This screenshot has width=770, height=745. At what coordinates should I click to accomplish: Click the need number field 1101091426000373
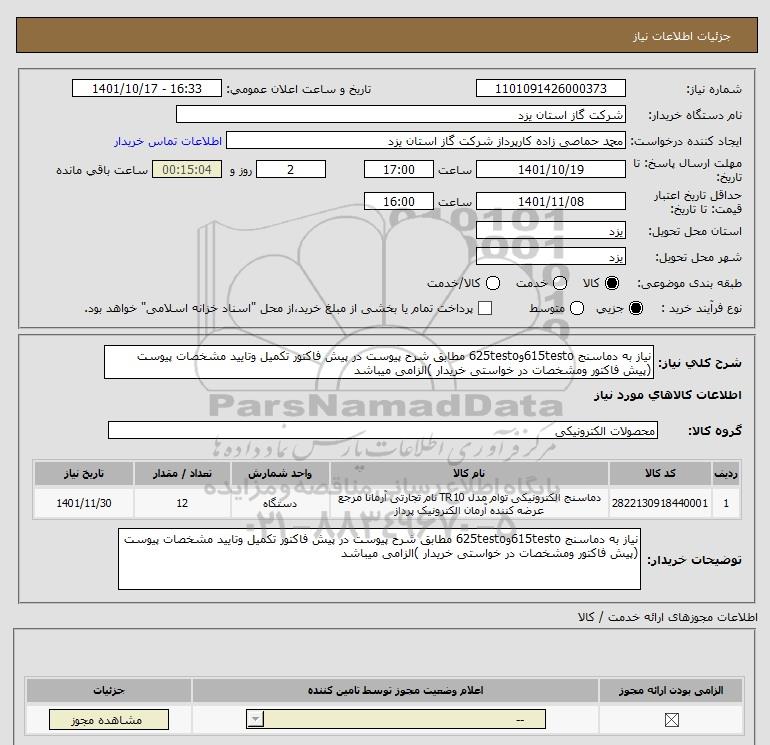pos(550,89)
